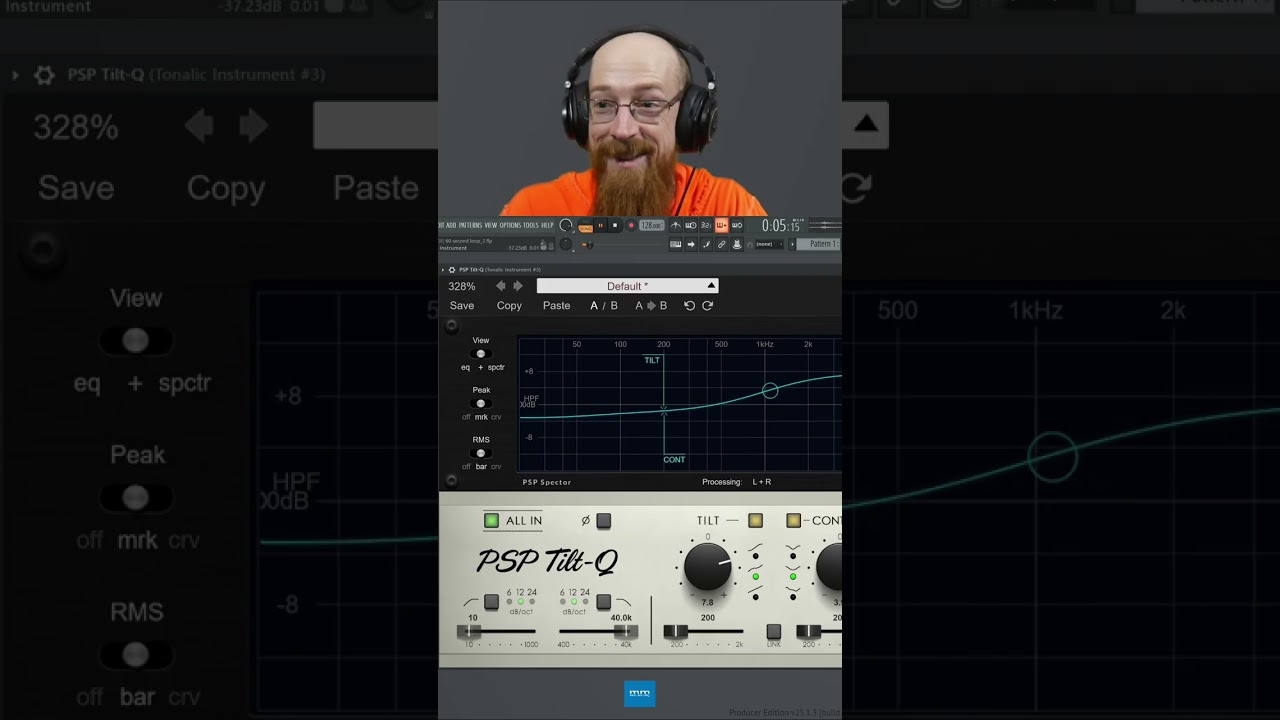Open the Options menu
This screenshot has width=1280, height=720.
(510, 225)
